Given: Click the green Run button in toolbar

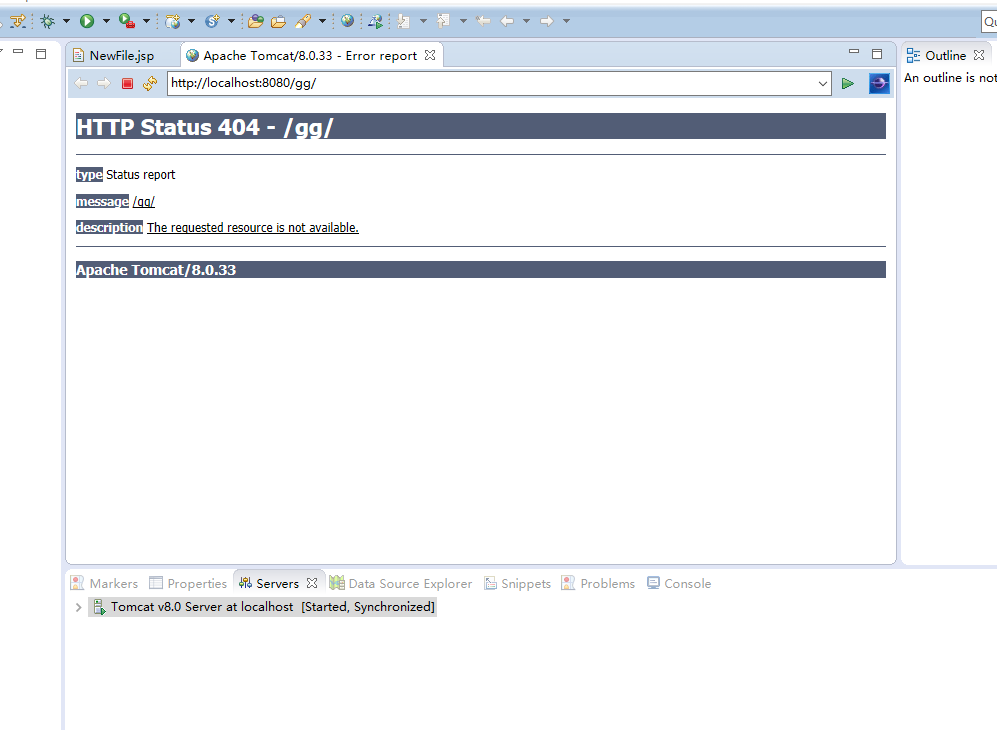Looking at the screenshot, I should coord(87,21).
